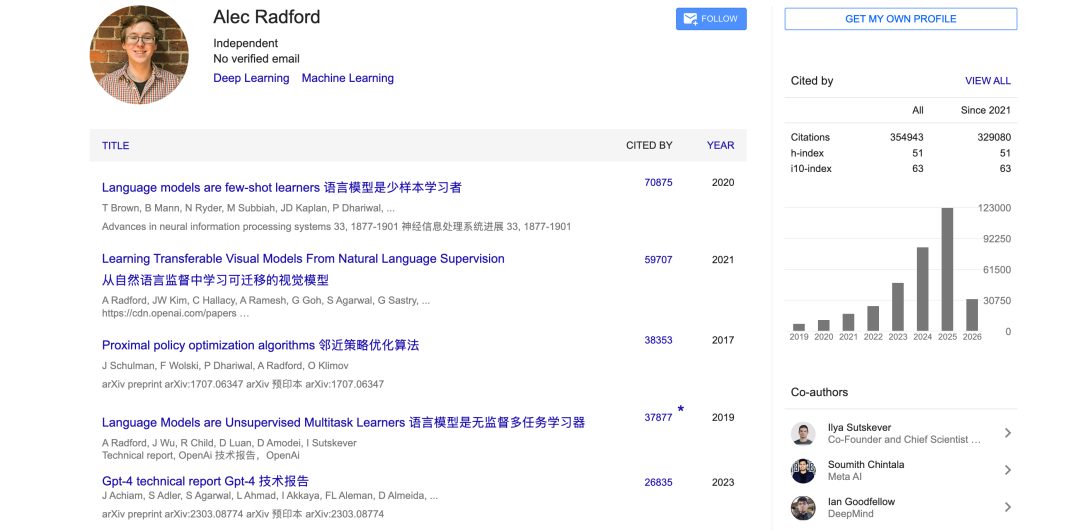Click Ilya Sutskever's avatar picture
This screenshot has width=1080, height=531.
point(803,433)
